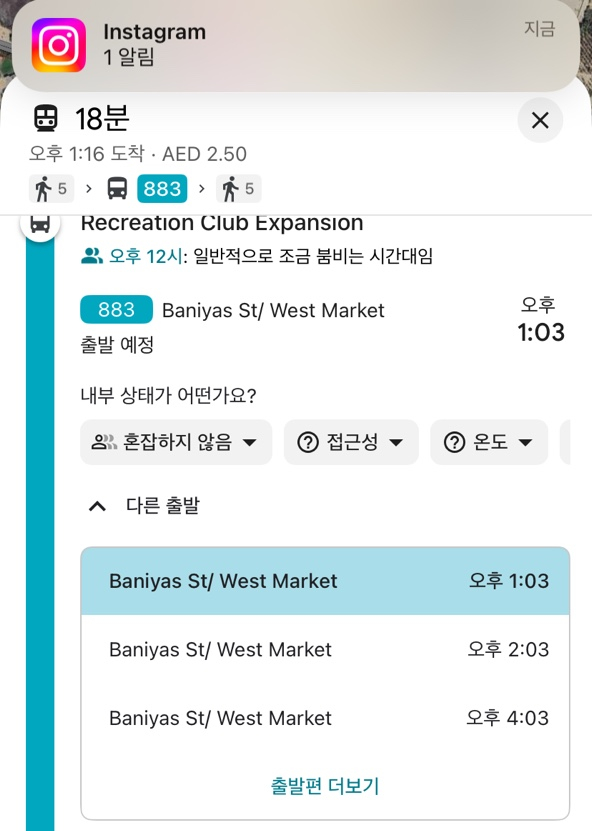Select the first walking step icon
Image resolution: width=592 pixels, height=831 pixels.
(51, 189)
